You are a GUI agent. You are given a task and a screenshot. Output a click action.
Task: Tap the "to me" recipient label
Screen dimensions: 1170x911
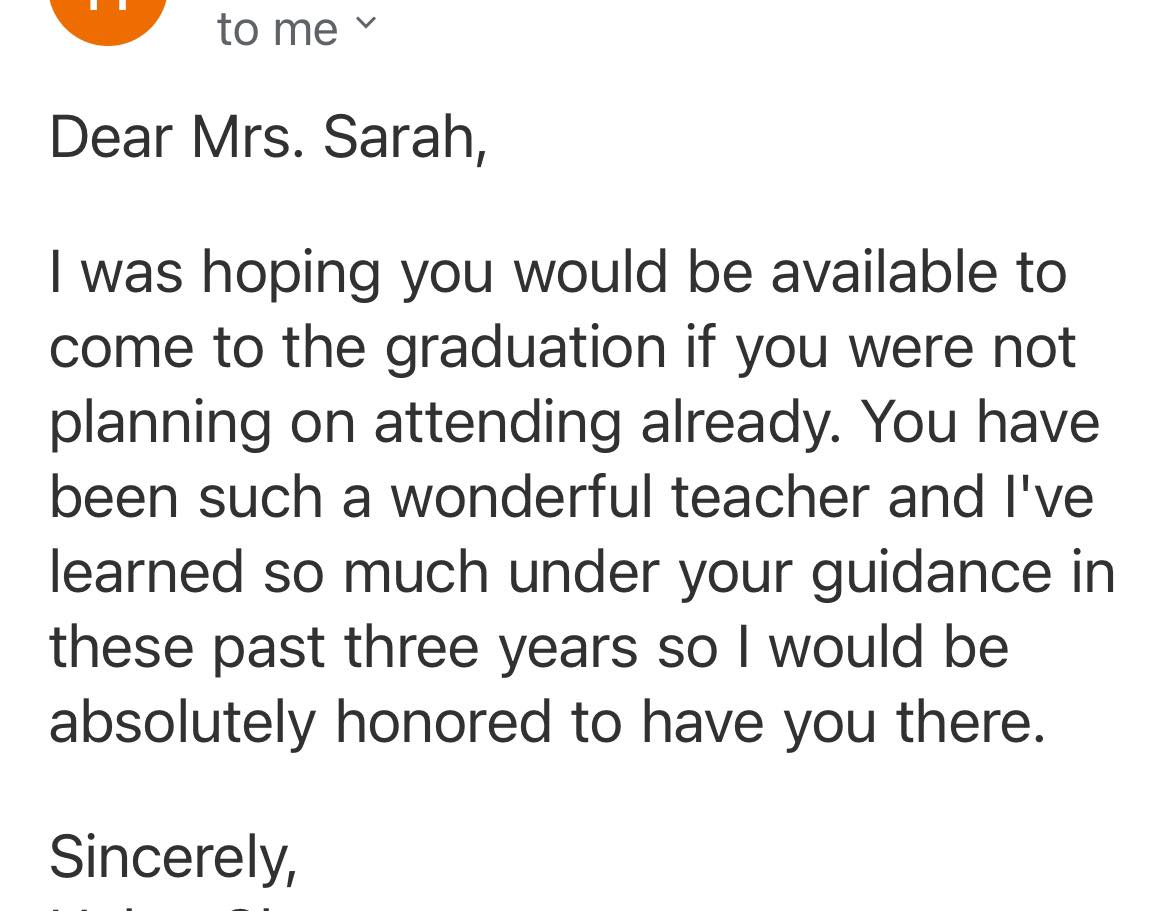[x=277, y=30]
